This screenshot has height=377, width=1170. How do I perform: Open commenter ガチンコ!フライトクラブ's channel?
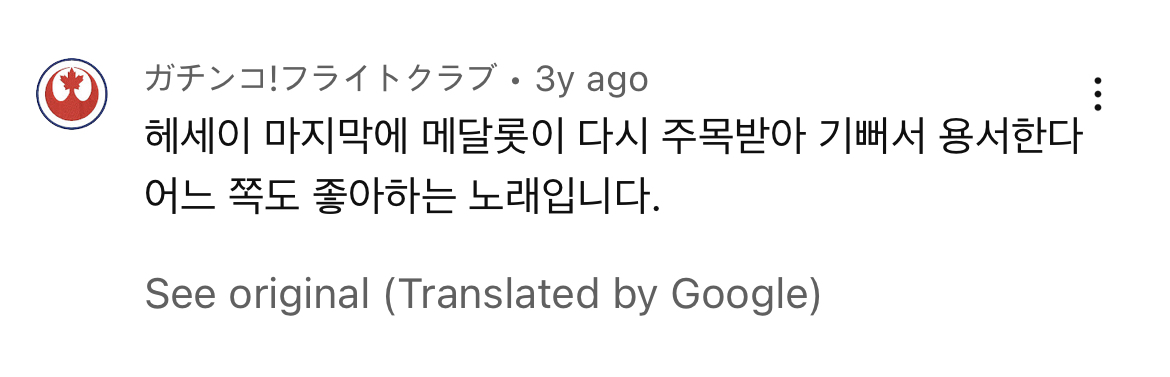321,79
